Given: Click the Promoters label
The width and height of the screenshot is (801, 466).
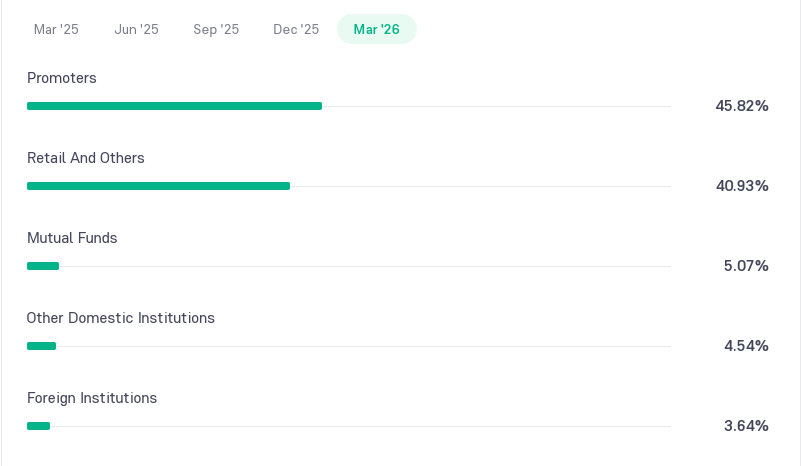Looking at the screenshot, I should [62, 78].
